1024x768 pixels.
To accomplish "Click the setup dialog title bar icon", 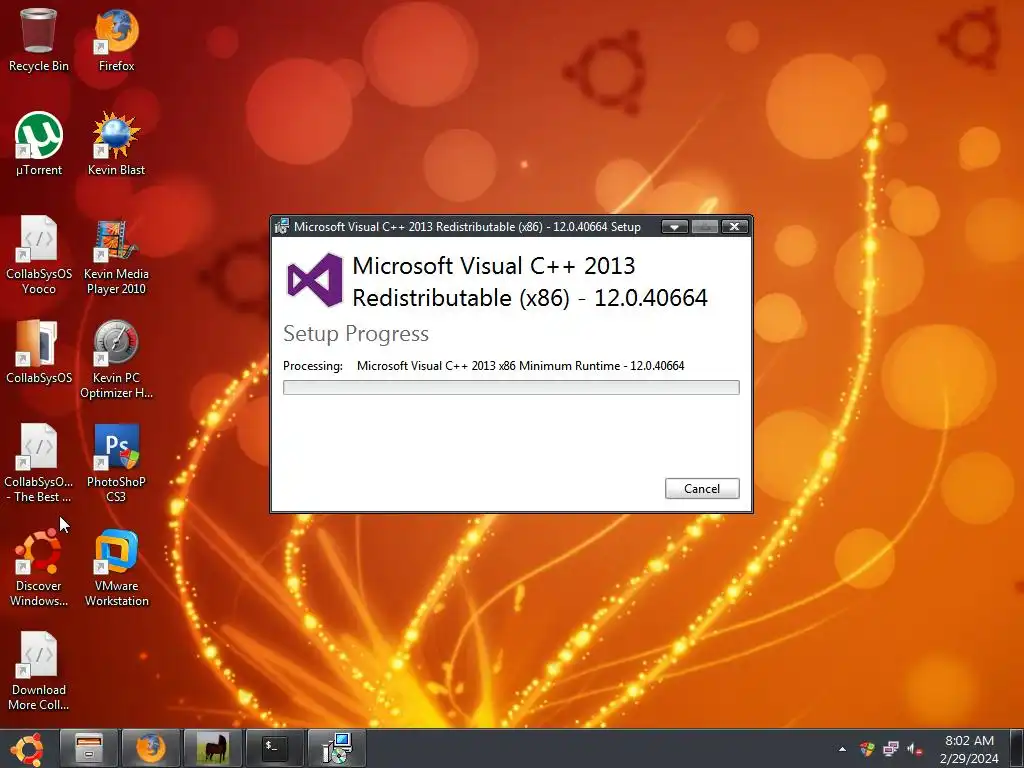I will pos(281,227).
